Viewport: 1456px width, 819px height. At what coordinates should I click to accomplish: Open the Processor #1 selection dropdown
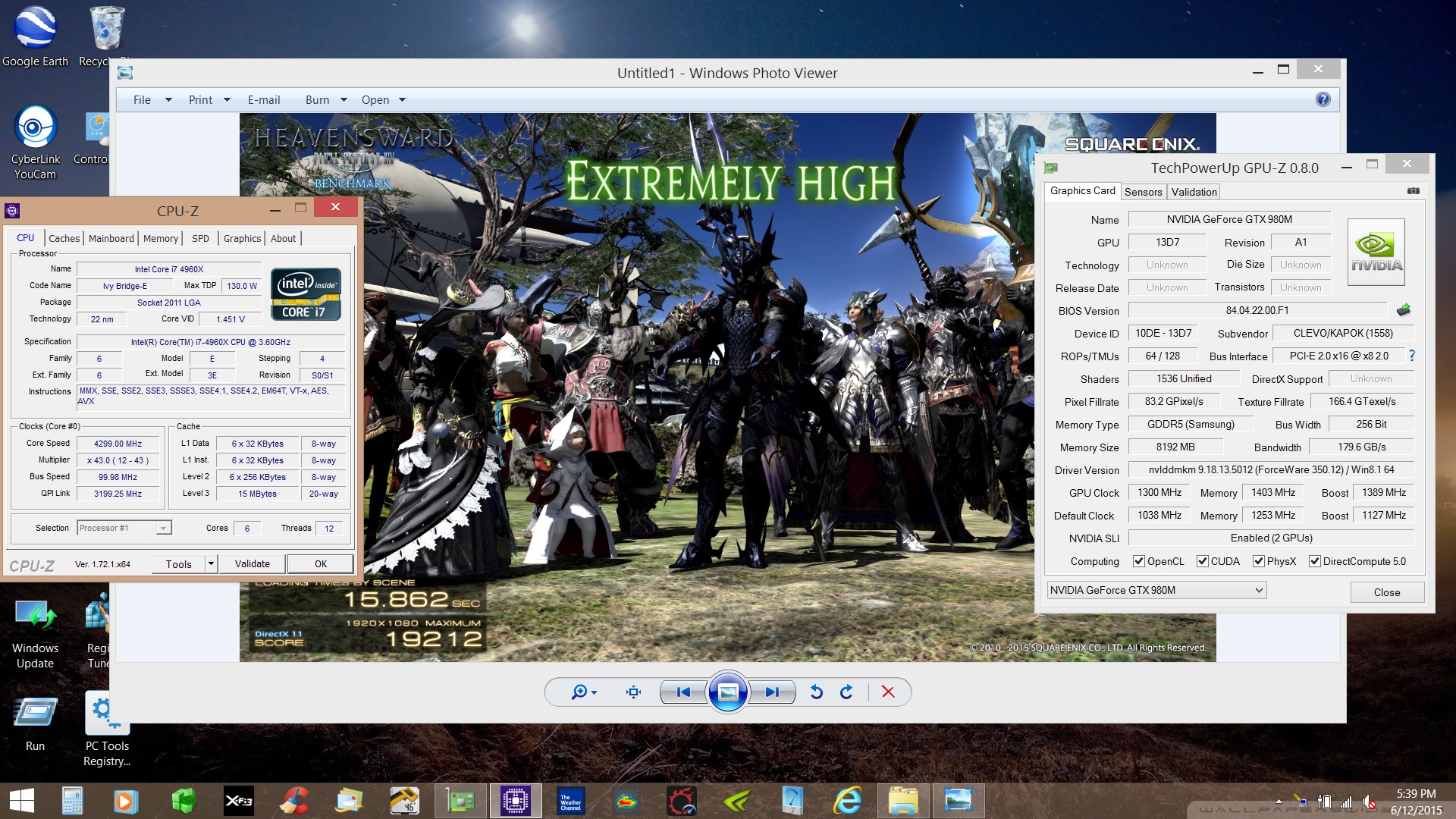[124, 528]
